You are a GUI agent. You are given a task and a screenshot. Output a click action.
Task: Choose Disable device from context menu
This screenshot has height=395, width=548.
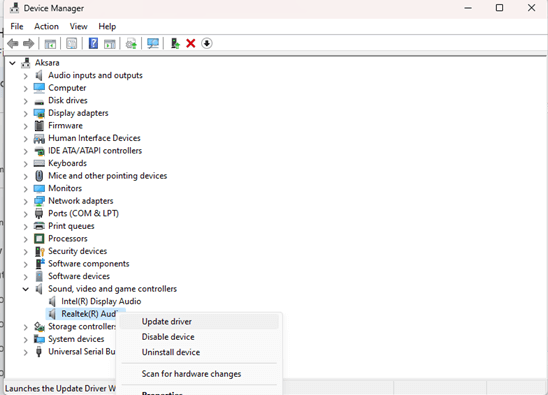tap(199, 337)
